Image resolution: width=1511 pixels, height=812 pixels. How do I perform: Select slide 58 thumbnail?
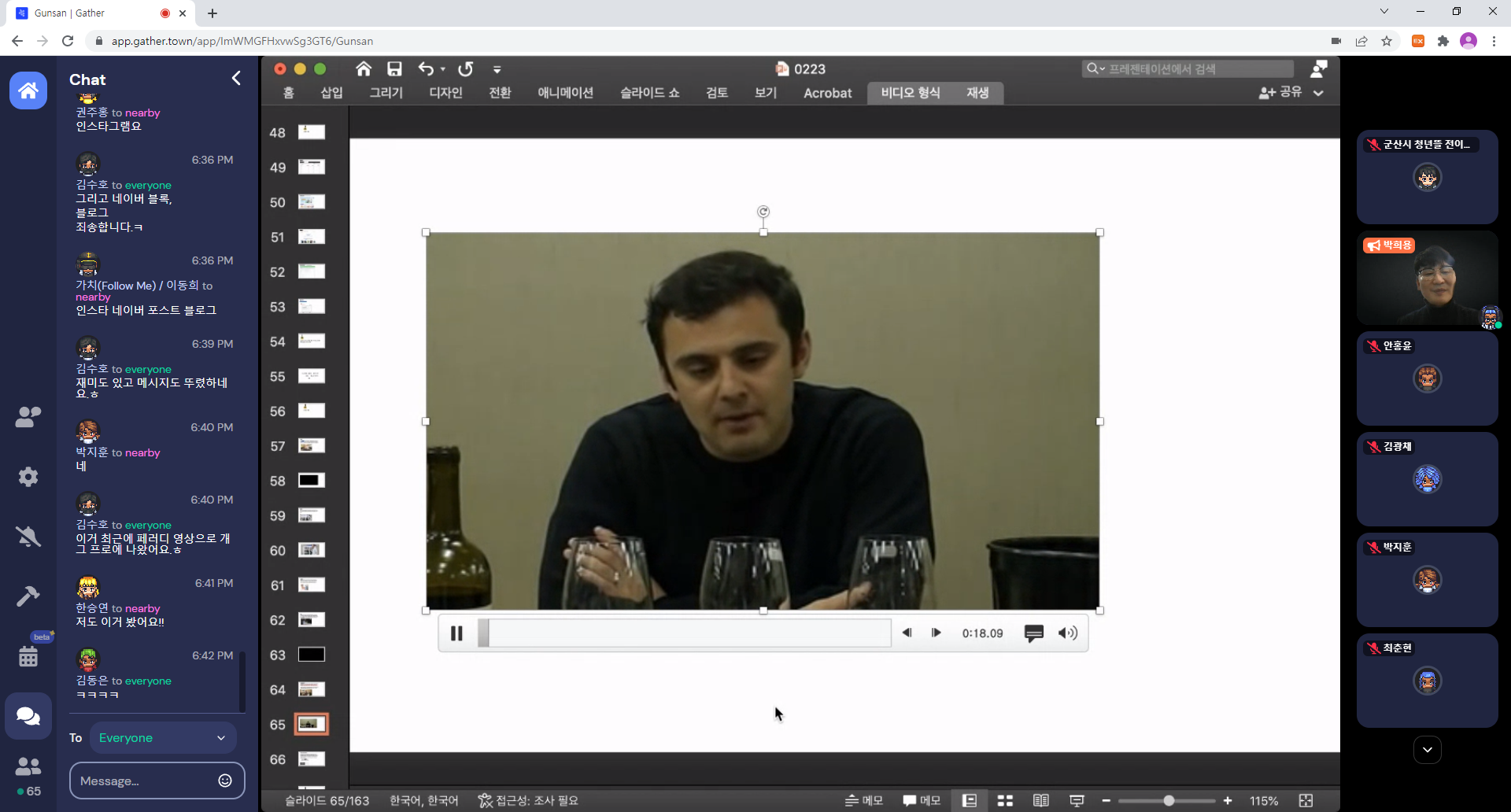tap(312, 481)
